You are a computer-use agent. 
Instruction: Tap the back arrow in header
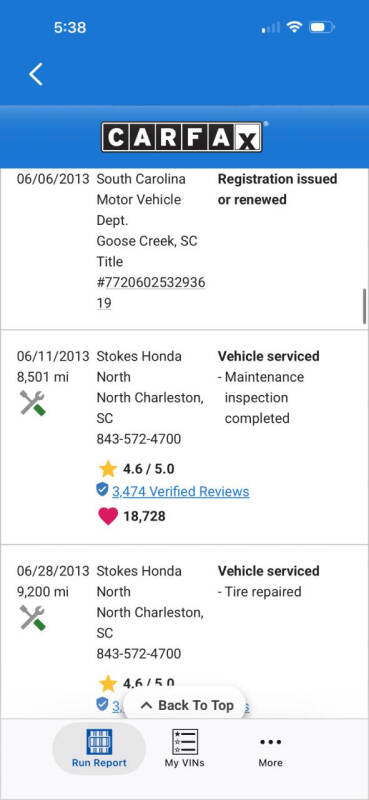(x=36, y=74)
